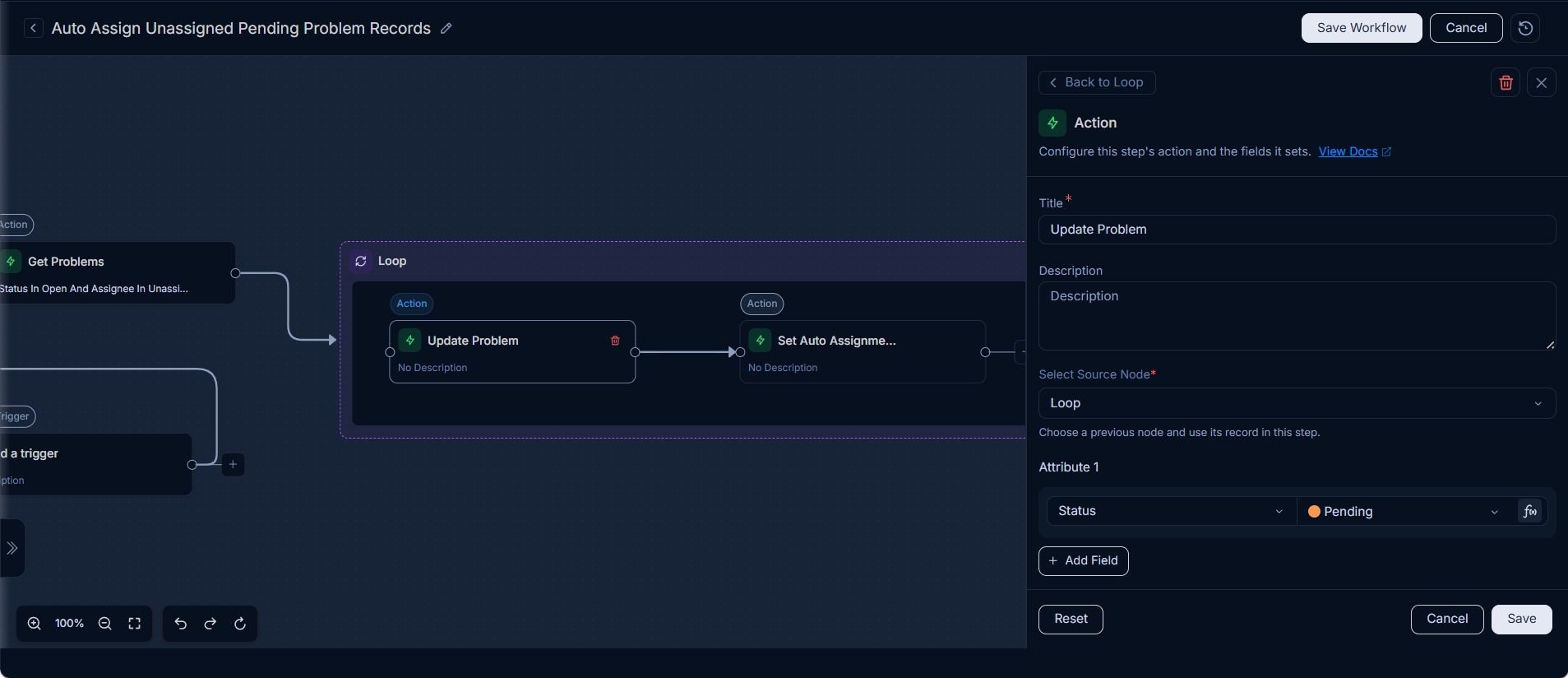Image resolution: width=1568 pixels, height=678 pixels.
Task: Add a step with plus button near trigger
Action: coord(233,464)
